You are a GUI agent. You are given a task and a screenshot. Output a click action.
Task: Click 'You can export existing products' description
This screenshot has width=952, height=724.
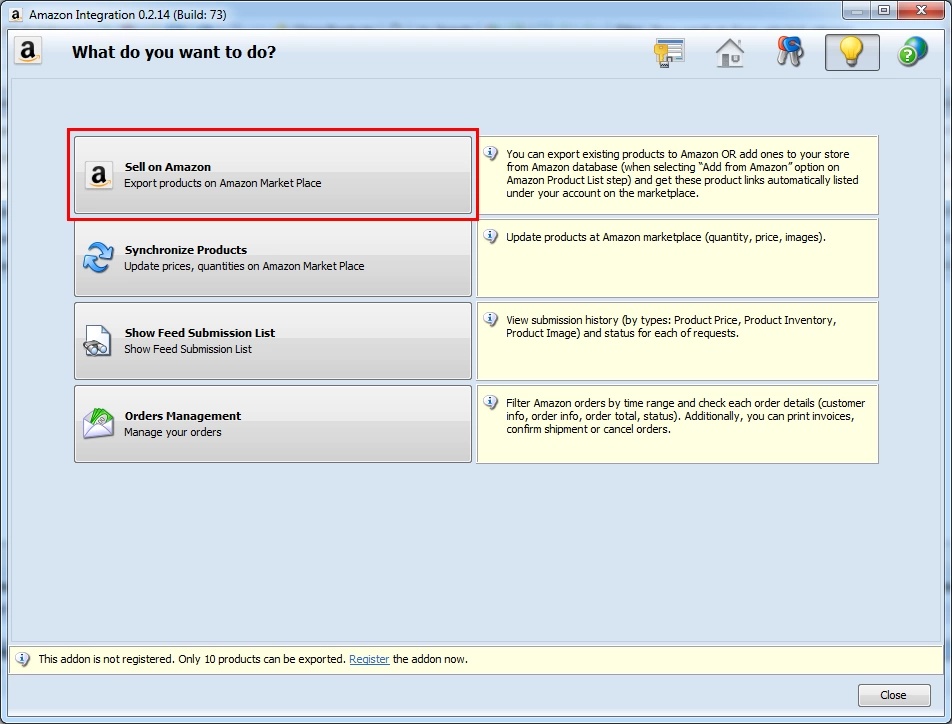tap(682, 174)
